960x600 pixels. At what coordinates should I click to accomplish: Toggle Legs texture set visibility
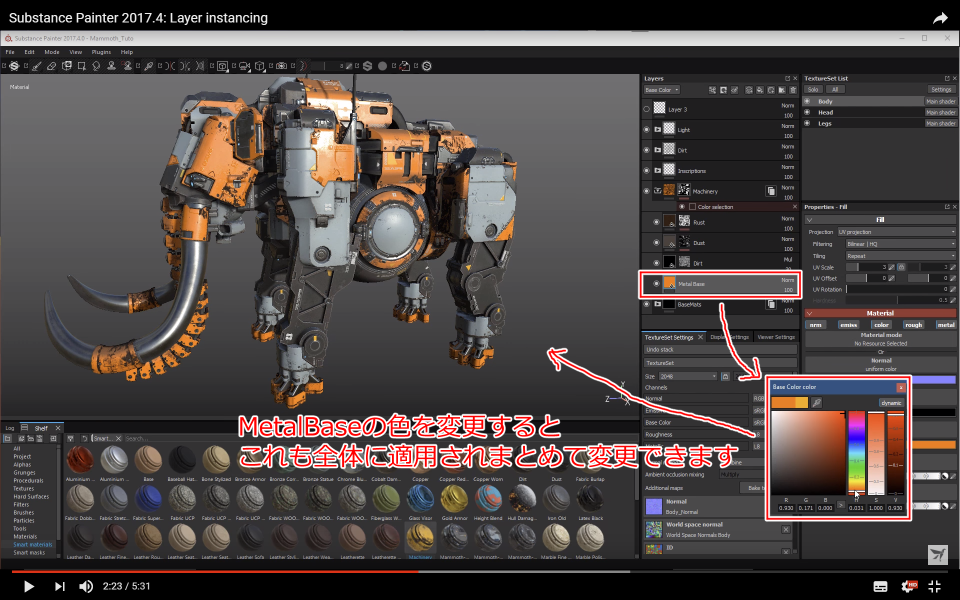click(x=807, y=123)
